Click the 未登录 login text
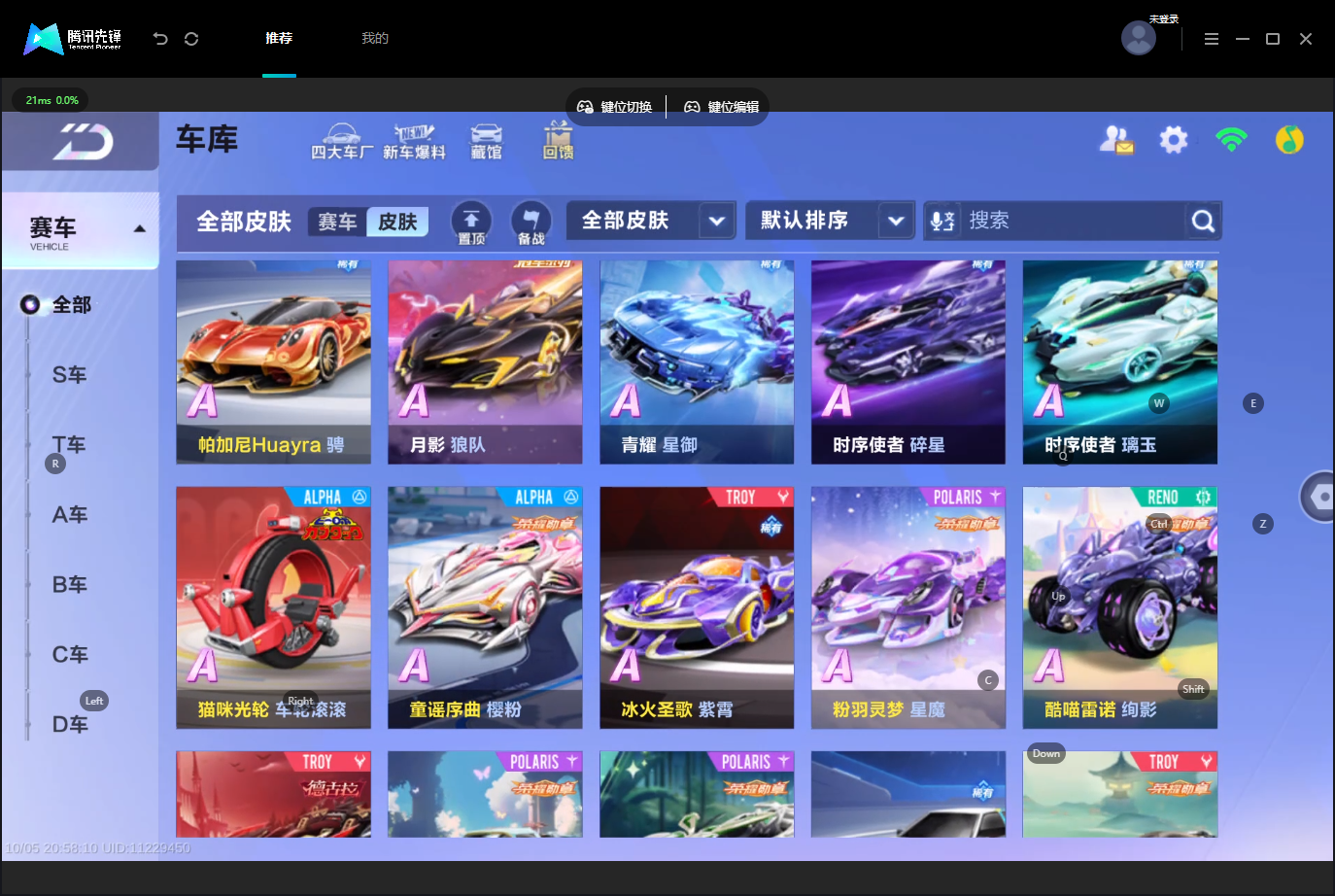The height and width of the screenshot is (896, 1335). 1164,19
